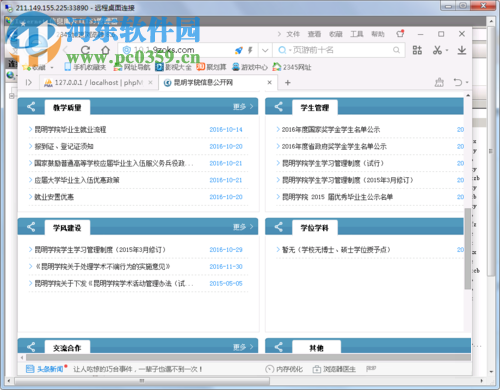This screenshot has height=390, width=500.
Task: Select the 学位学科 section tab
Action: pos(315,228)
